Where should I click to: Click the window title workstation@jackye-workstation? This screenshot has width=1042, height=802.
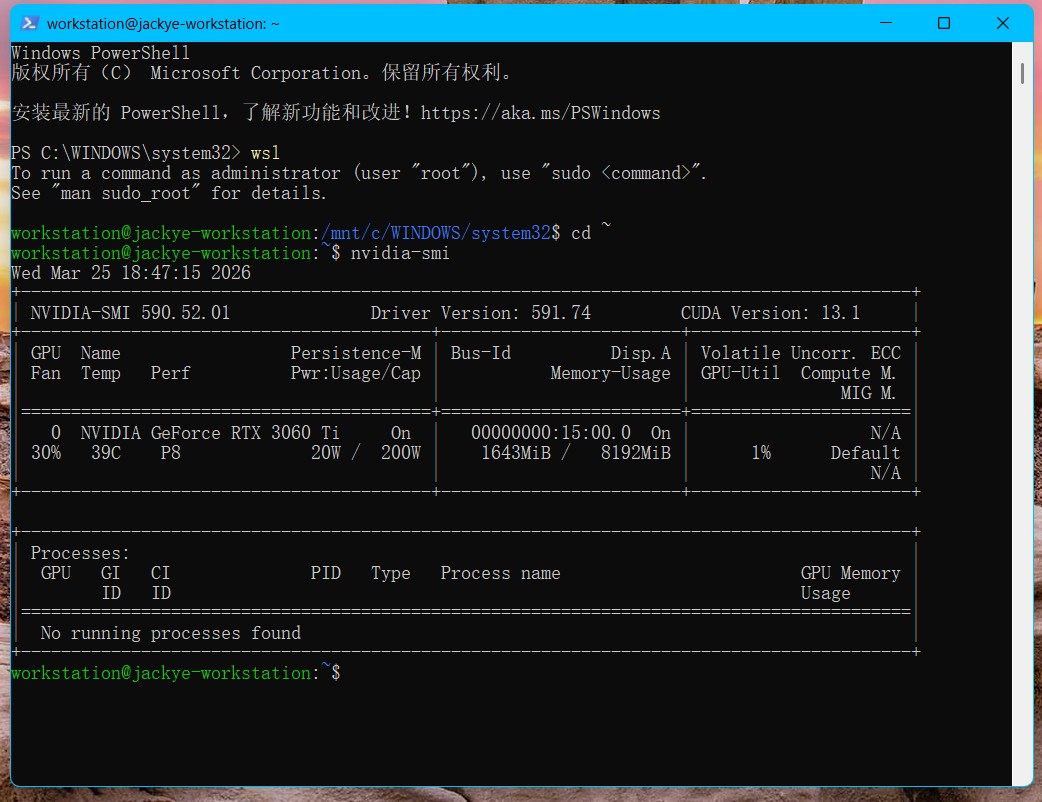163,23
